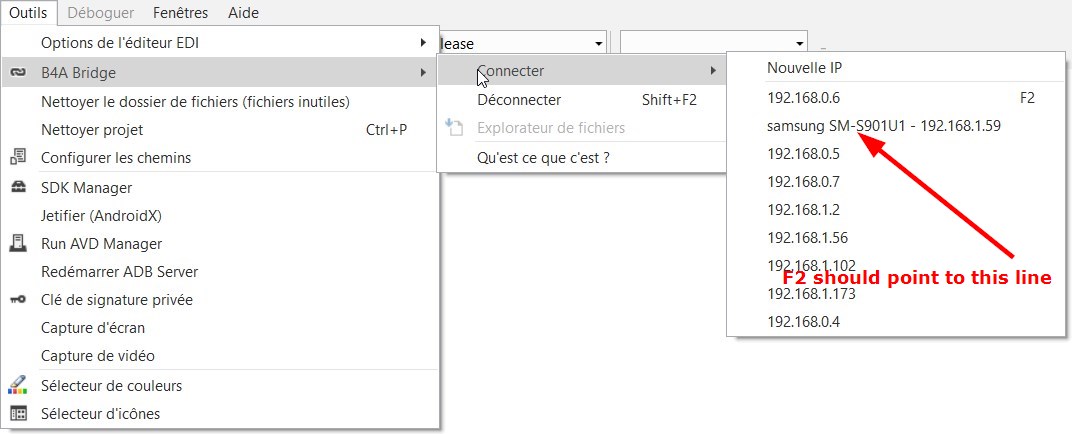Click the B4A Bridge link icon
This screenshot has height=434, width=1072.
tap(18, 72)
